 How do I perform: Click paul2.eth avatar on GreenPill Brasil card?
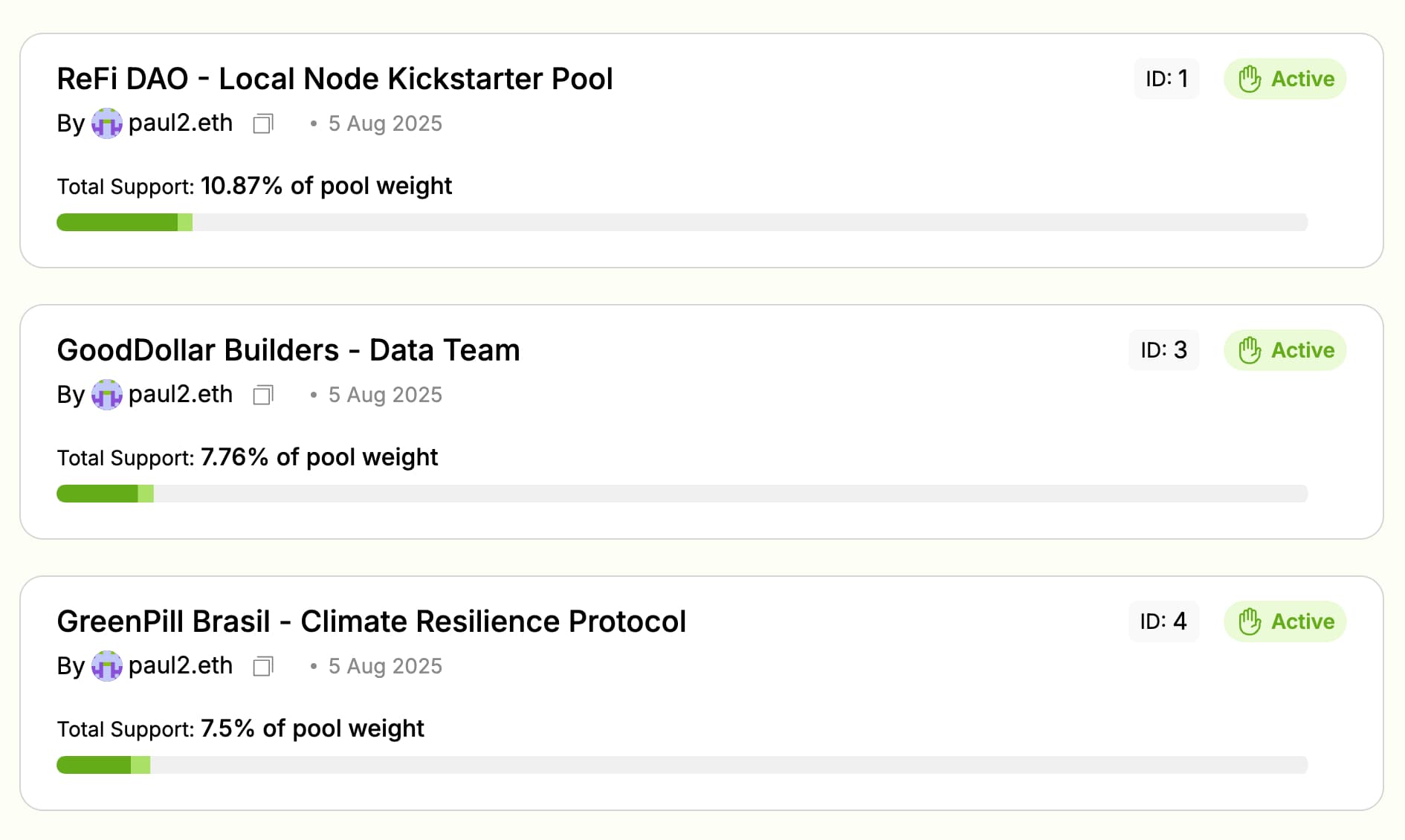107,666
